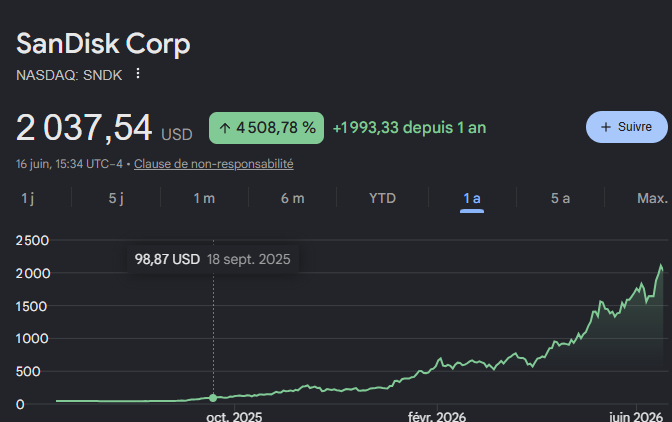
Task: Choose the YTD range tab
Action: coord(382,198)
